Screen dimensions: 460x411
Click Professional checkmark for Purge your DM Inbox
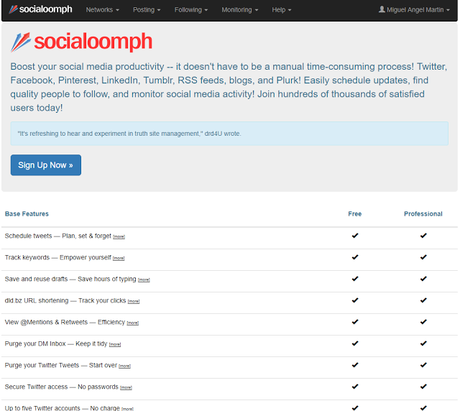click(423, 343)
